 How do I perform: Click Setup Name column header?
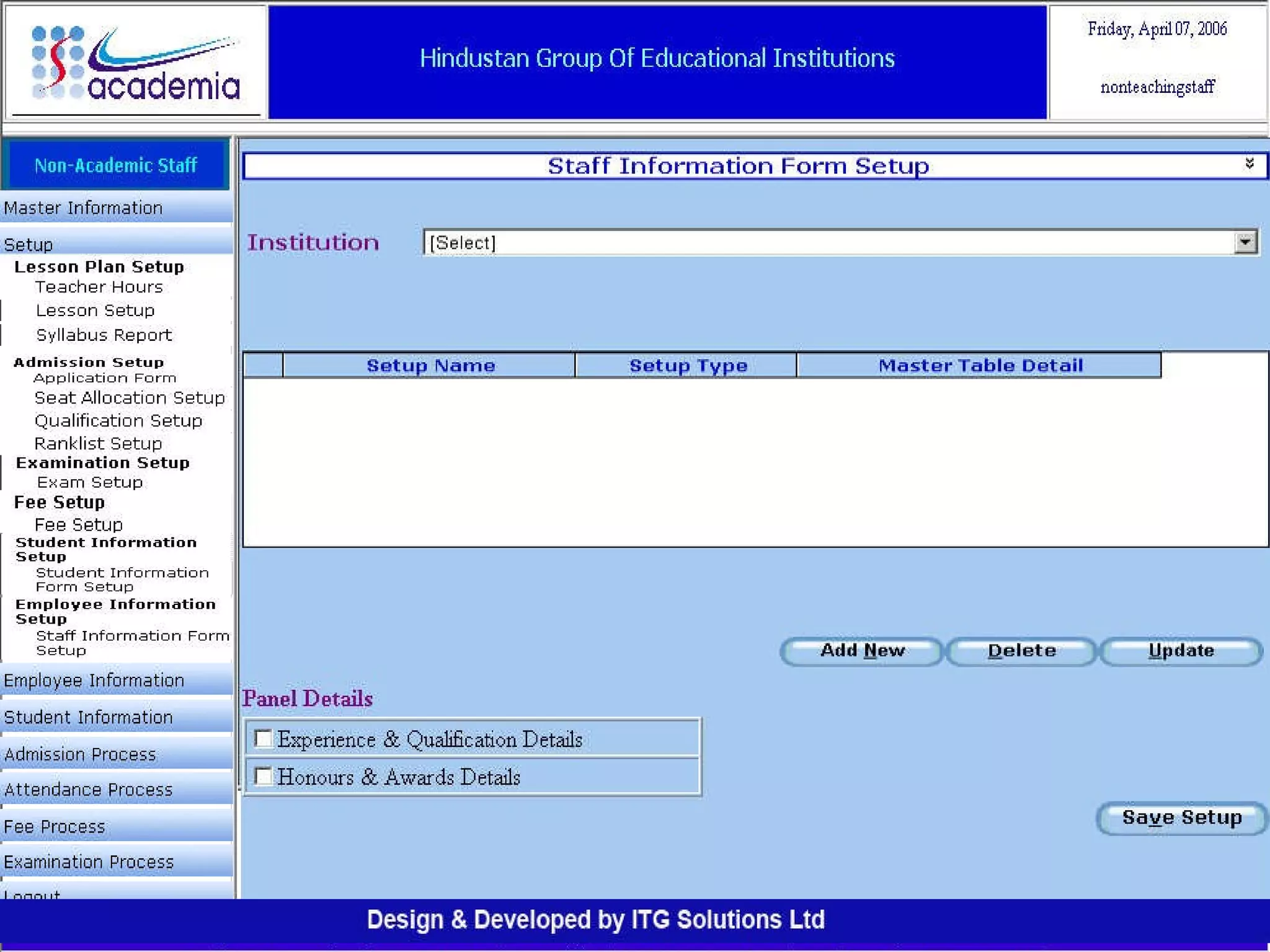pyautogui.click(x=430, y=366)
